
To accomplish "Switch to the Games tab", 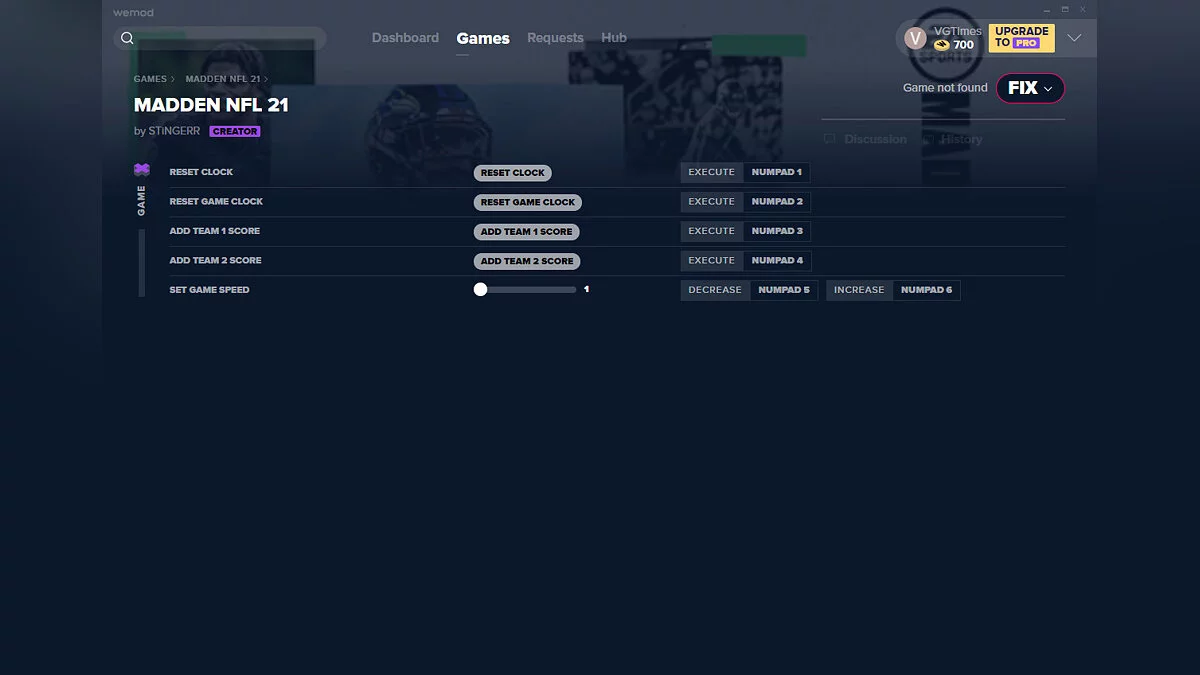I will coord(483,38).
